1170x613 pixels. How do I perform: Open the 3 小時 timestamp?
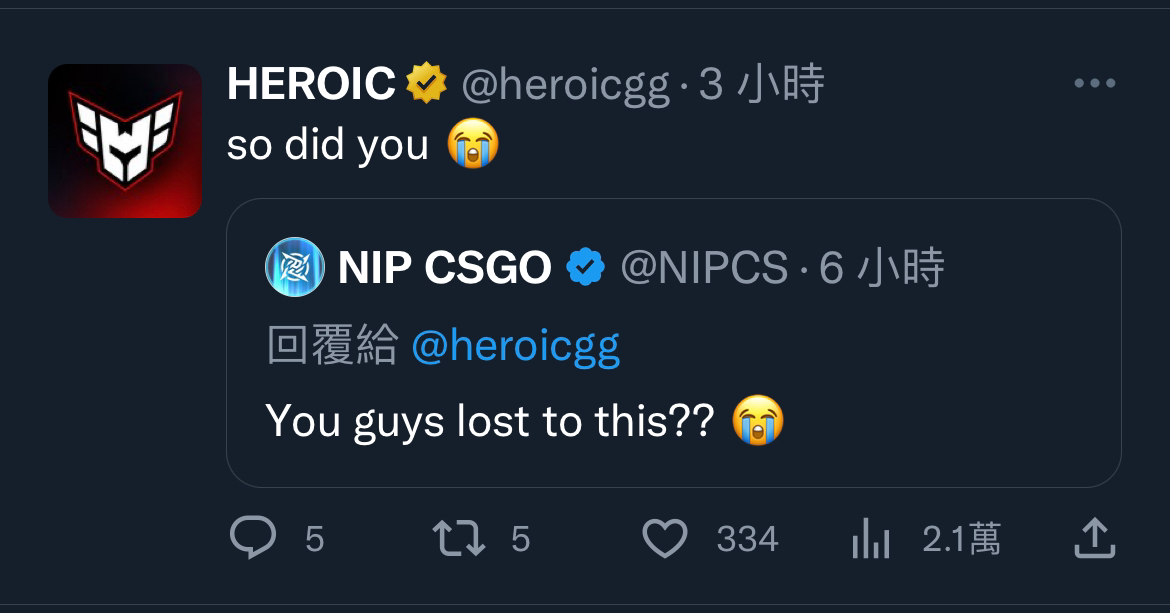761,83
